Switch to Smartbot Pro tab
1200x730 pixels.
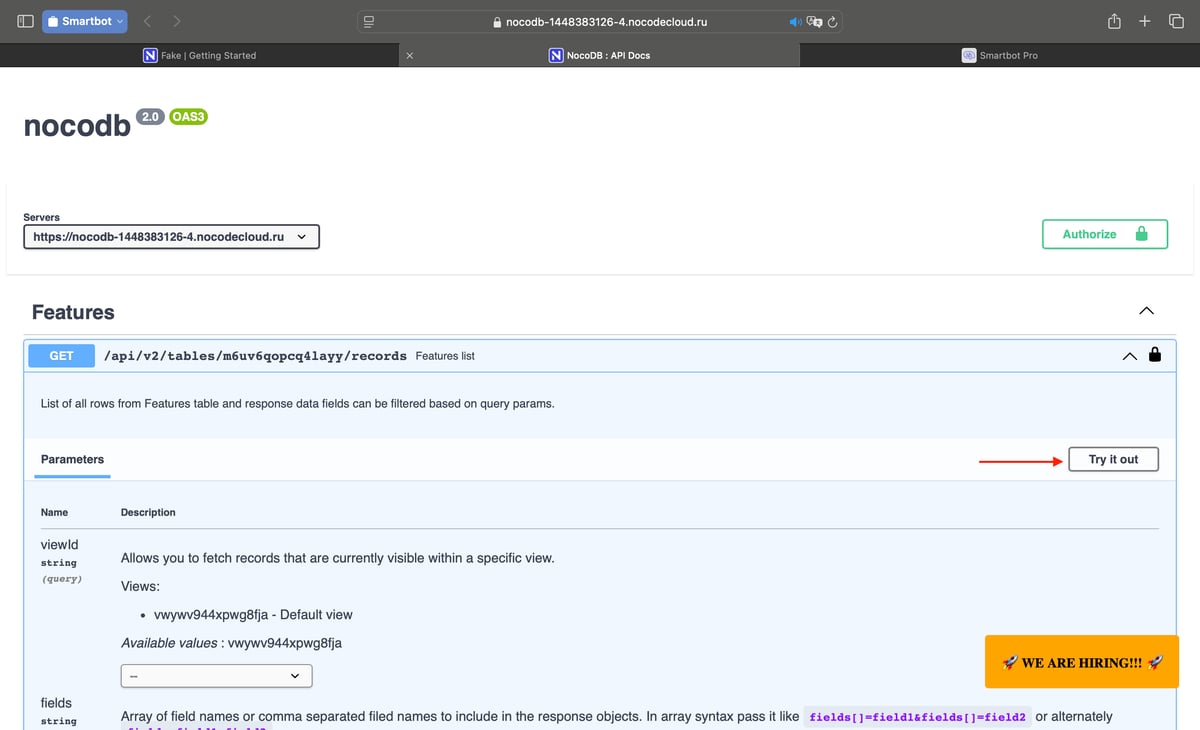pos(999,55)
